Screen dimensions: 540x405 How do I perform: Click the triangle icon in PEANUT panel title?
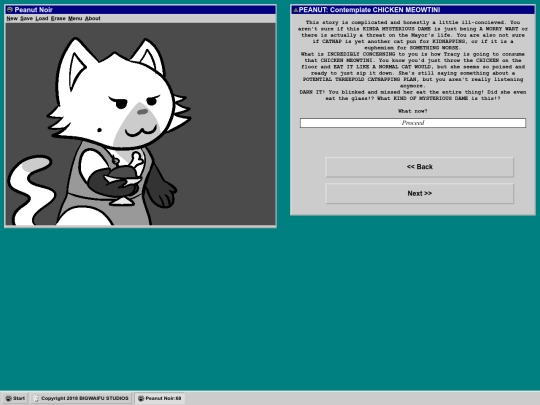[295, 10]
